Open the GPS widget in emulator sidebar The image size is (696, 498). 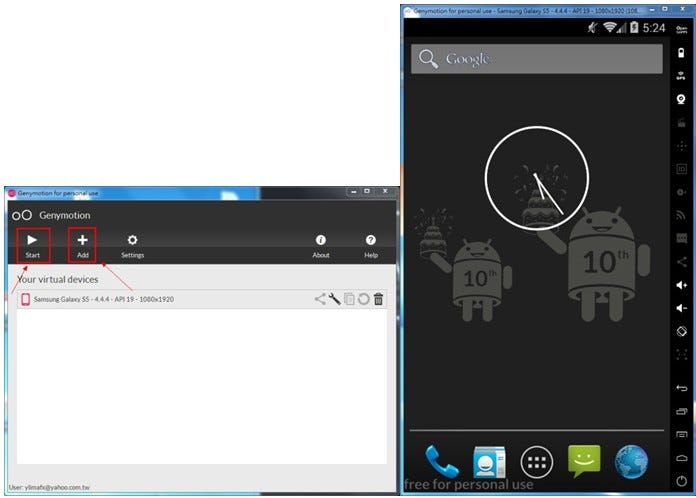pyautogui.click(x=681, y=75)
